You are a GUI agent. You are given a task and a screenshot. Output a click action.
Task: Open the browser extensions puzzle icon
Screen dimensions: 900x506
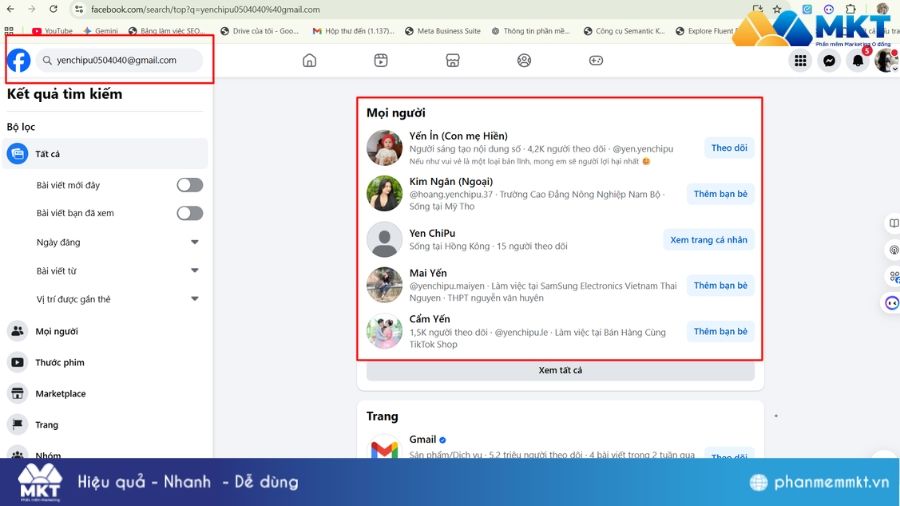click(851, 9)
